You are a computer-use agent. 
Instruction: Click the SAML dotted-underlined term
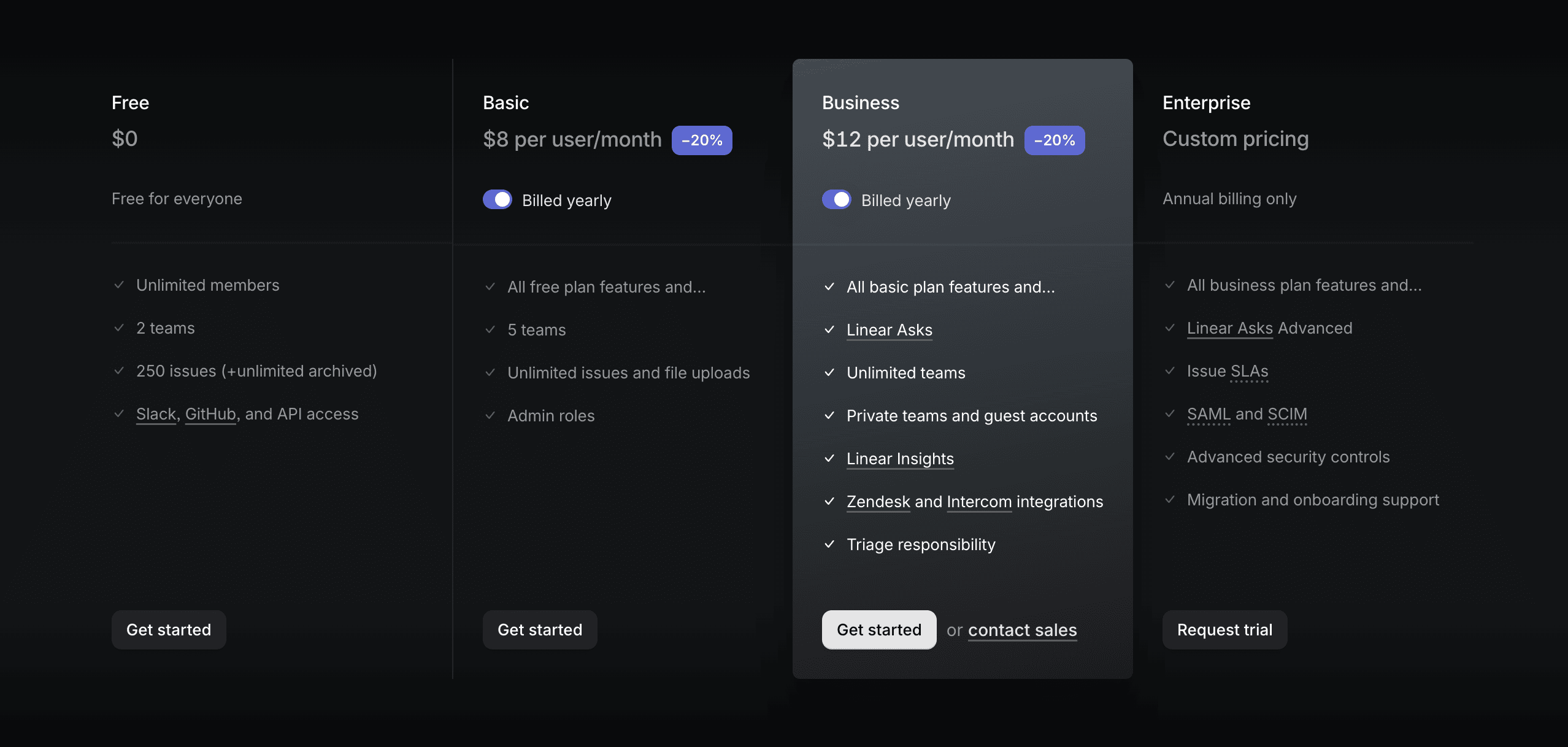1209,415
